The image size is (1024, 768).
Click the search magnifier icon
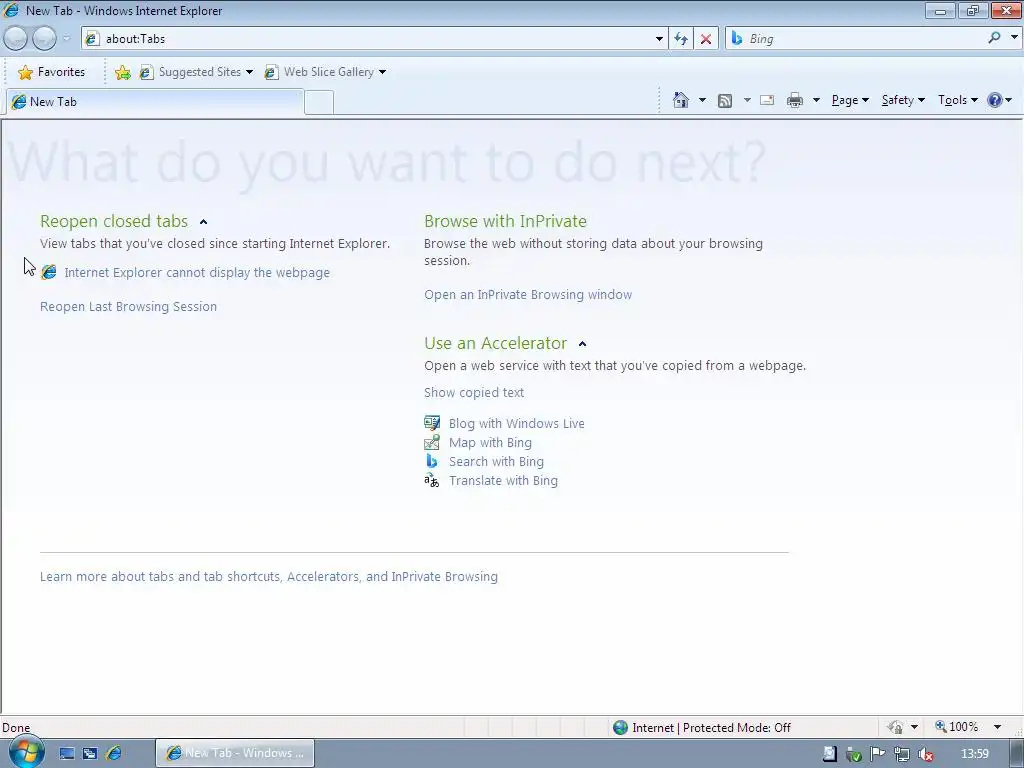pos(995,38)
